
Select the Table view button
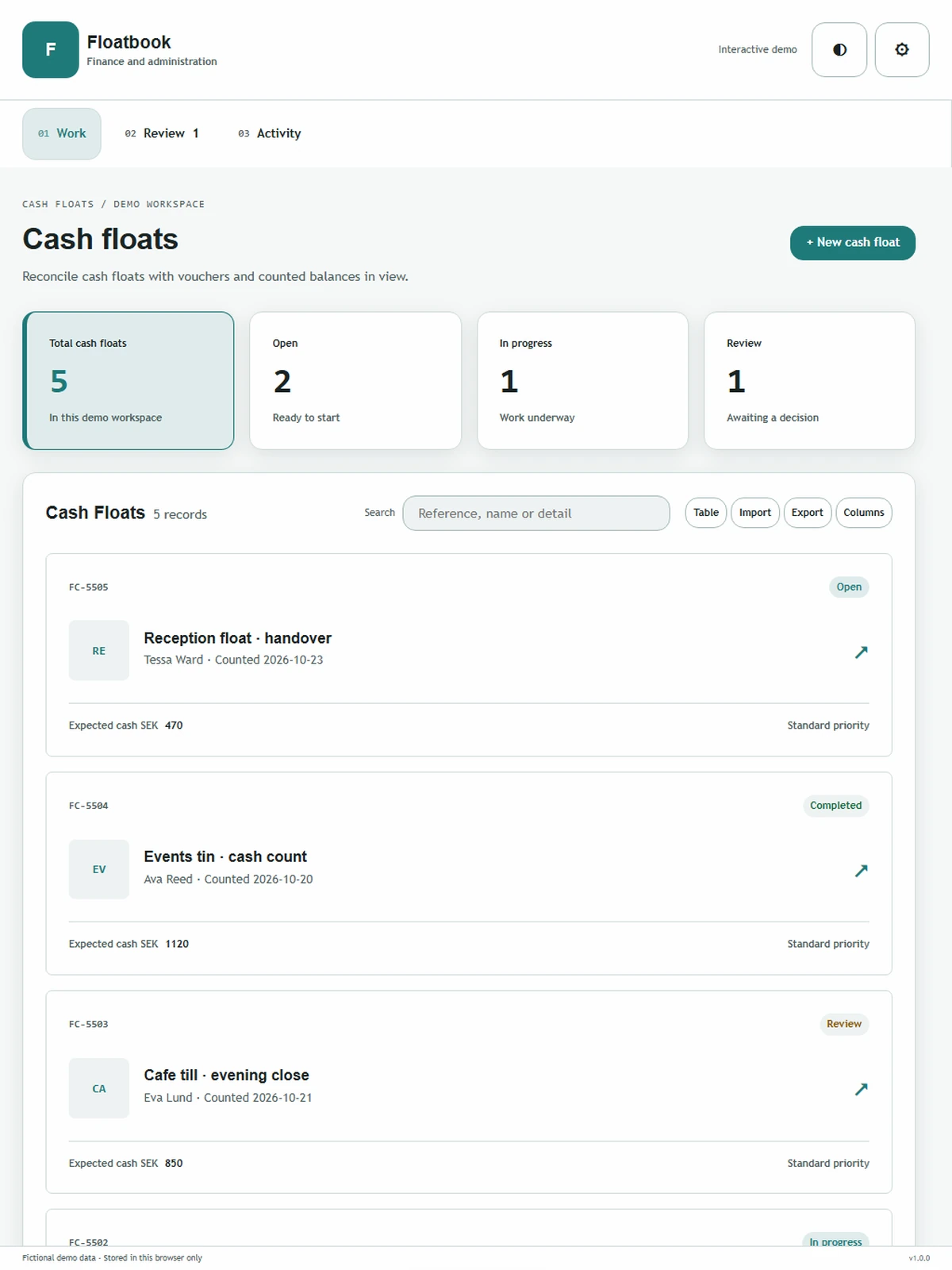point(706,513)
